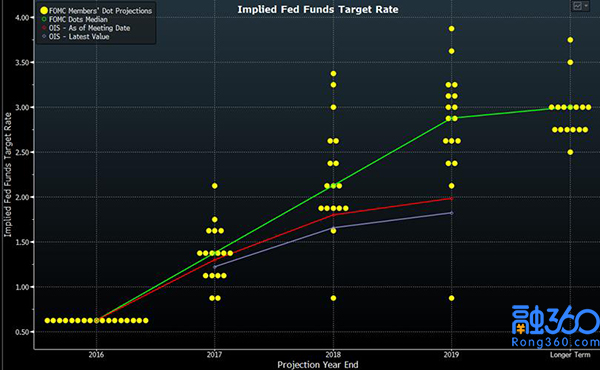The image size is (600, 370).
Task: Select the 2016 x-axis label
Action: coord(96,355)
